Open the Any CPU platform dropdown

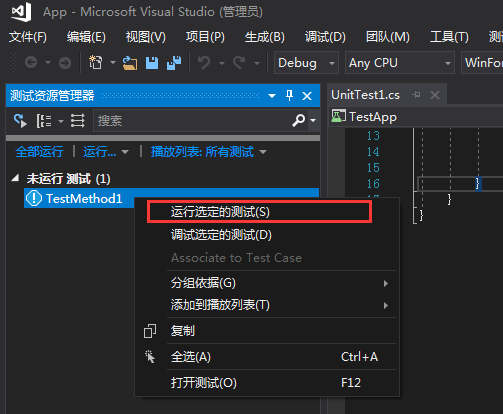point(399,62)
